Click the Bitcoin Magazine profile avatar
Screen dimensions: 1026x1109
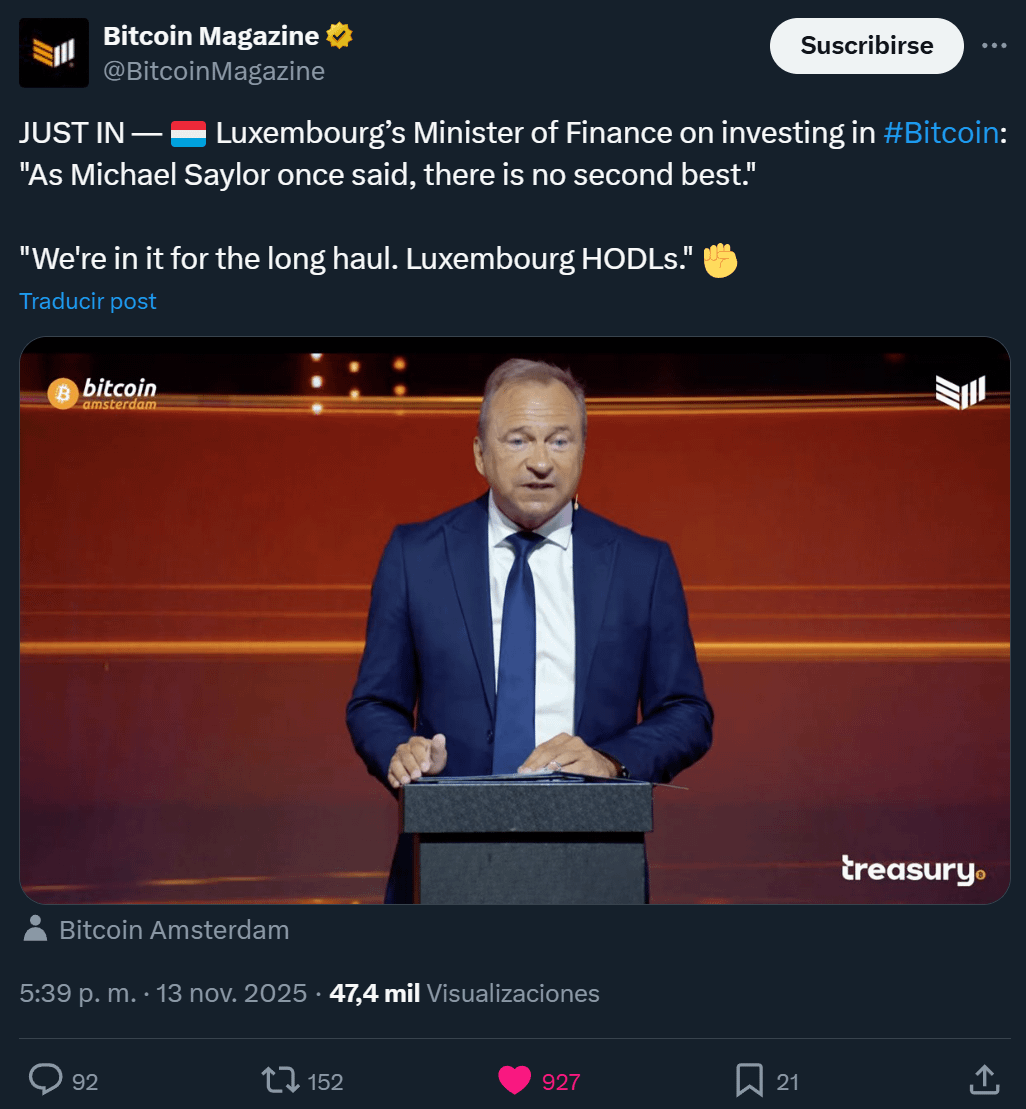click(54, 53)
